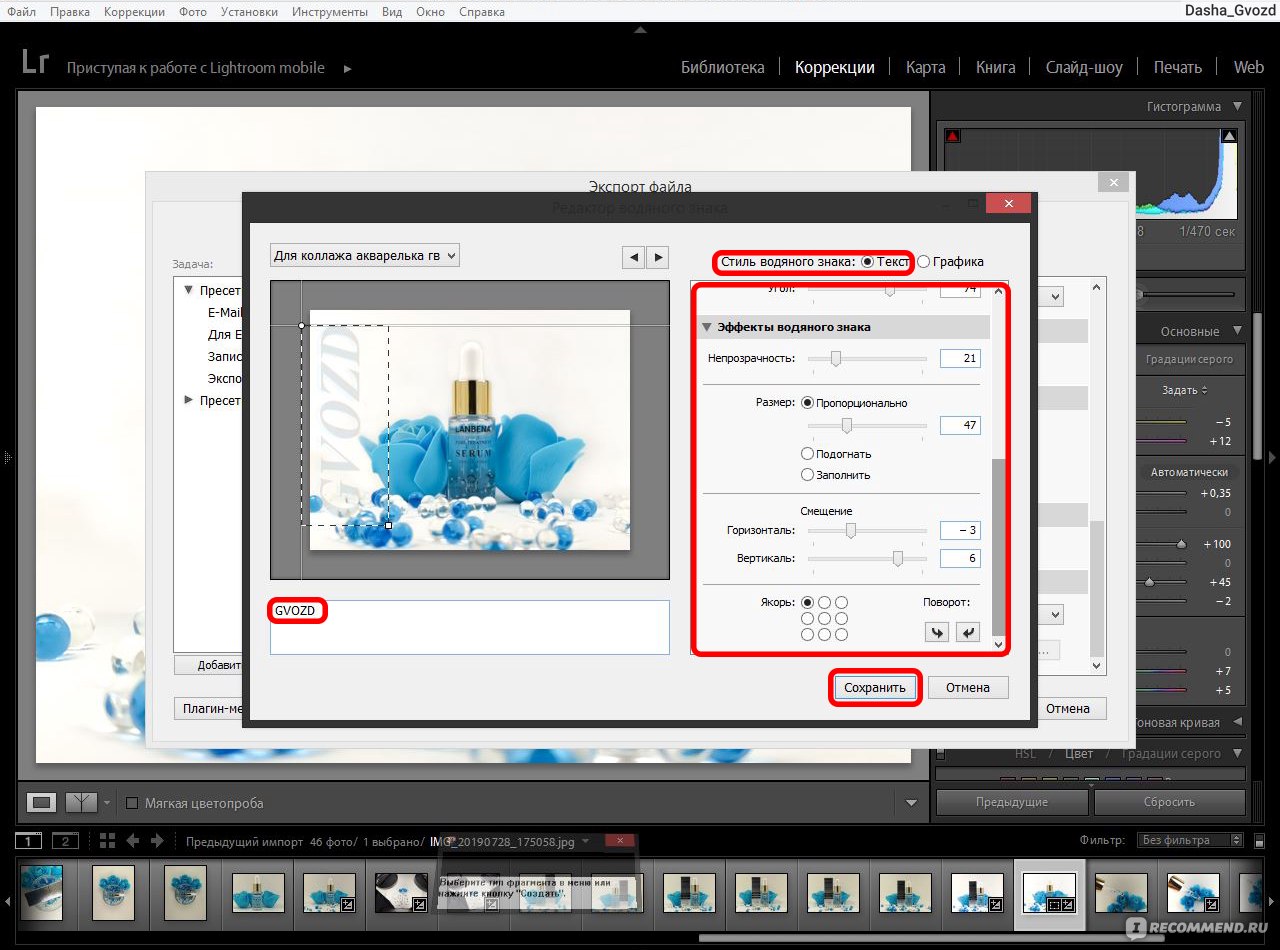1280x950 pixels.
Task: Click Автоматически tone button
Action: [x=1189, y=472]
